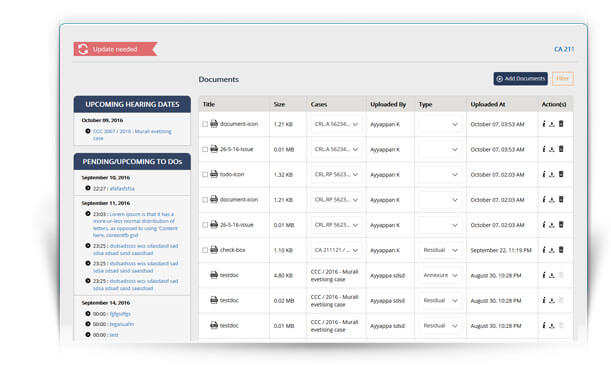
Task: Open CCC 3067 / 2016 hearing link
Action: pos(132,135)
